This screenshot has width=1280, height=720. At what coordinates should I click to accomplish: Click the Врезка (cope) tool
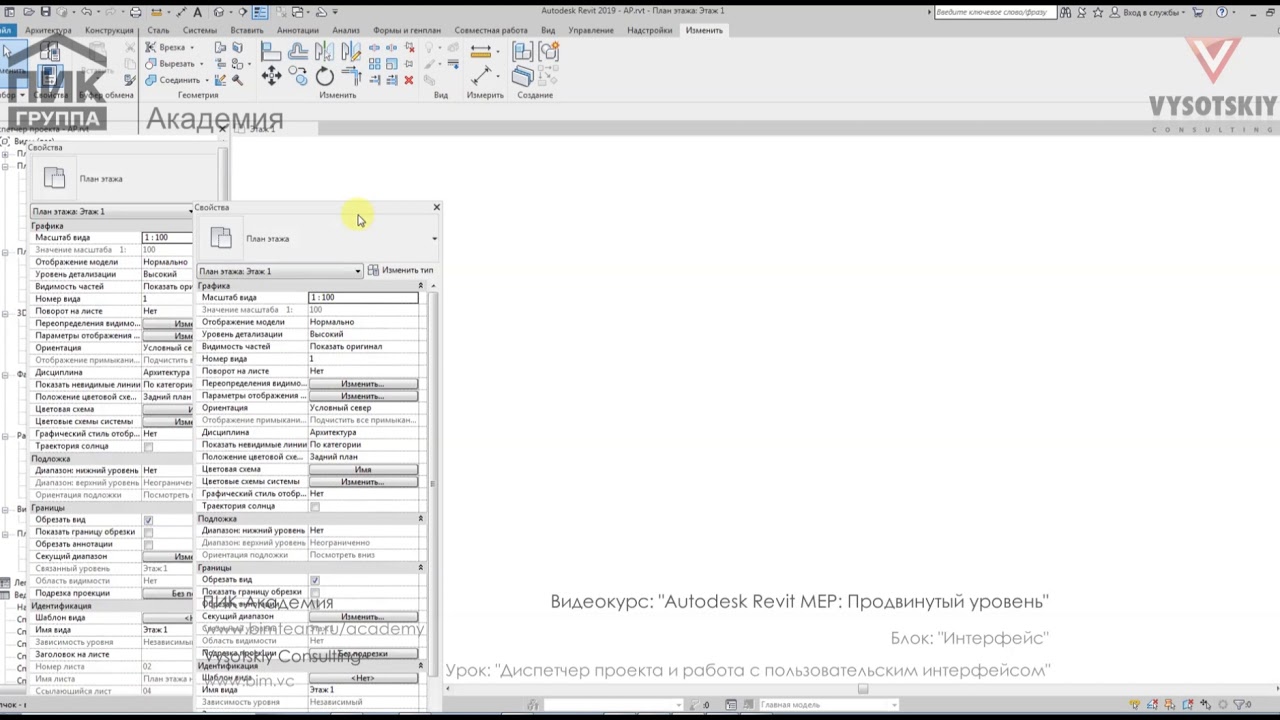166,47
